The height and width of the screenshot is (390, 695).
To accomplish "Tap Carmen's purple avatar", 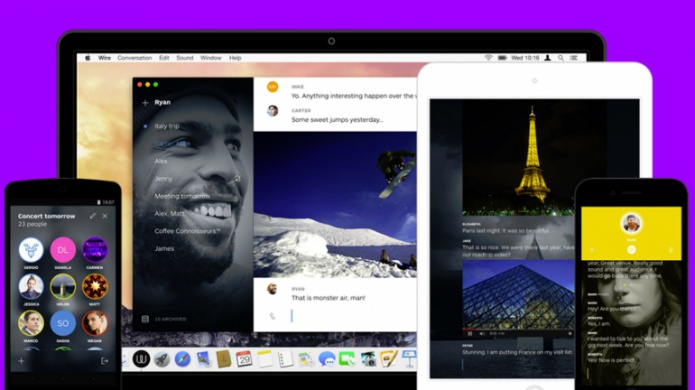I will 95,250.
